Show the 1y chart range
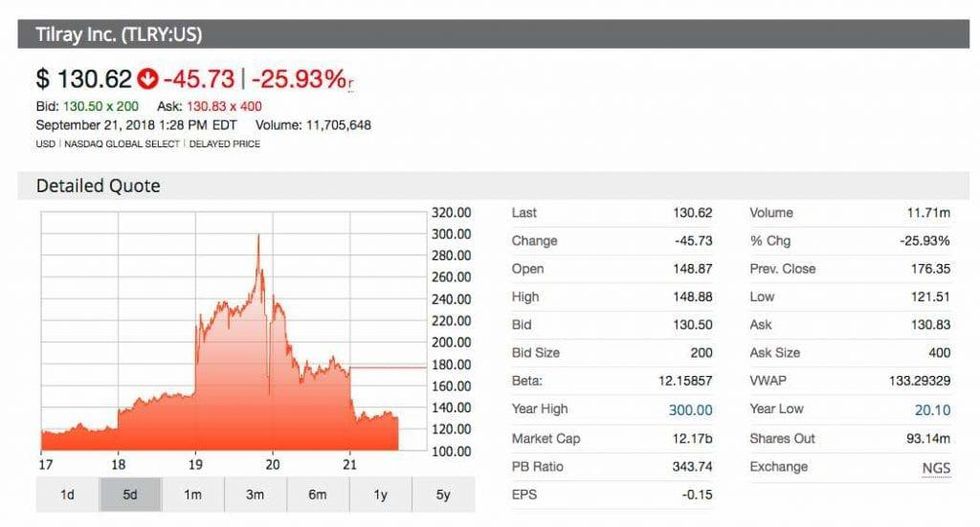Viewport: 980px width, 527px height. [x=380, y=495]
